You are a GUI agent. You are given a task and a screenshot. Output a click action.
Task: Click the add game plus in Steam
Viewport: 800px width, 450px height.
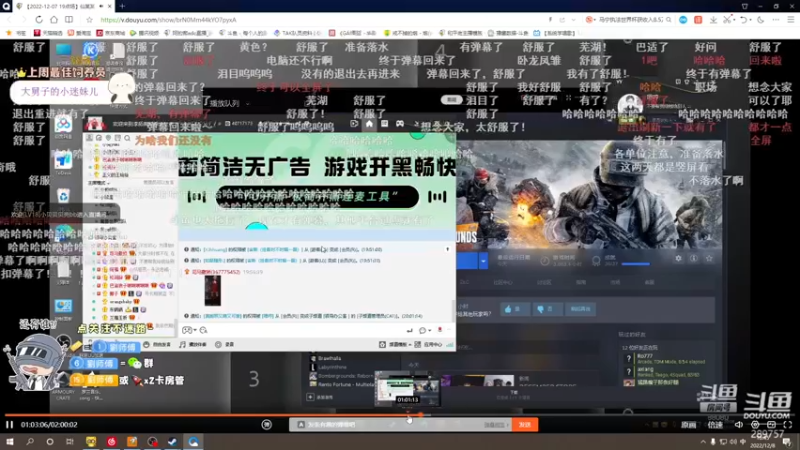(x=310, y=396)
